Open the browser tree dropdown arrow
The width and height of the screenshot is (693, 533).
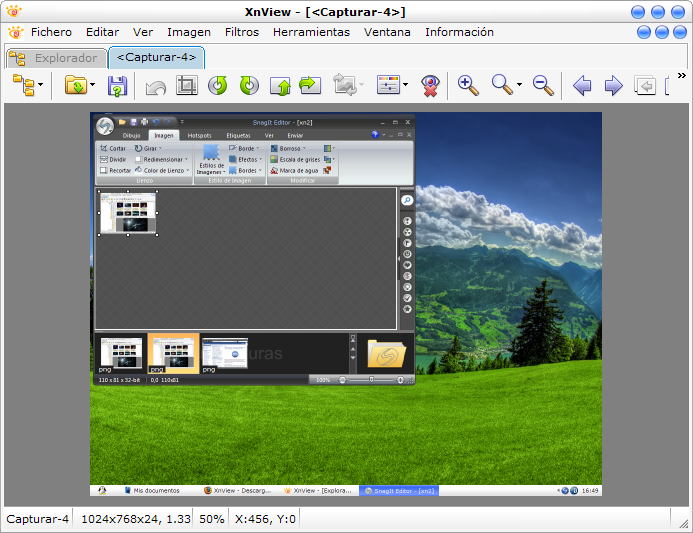click(x=41, y=86)
